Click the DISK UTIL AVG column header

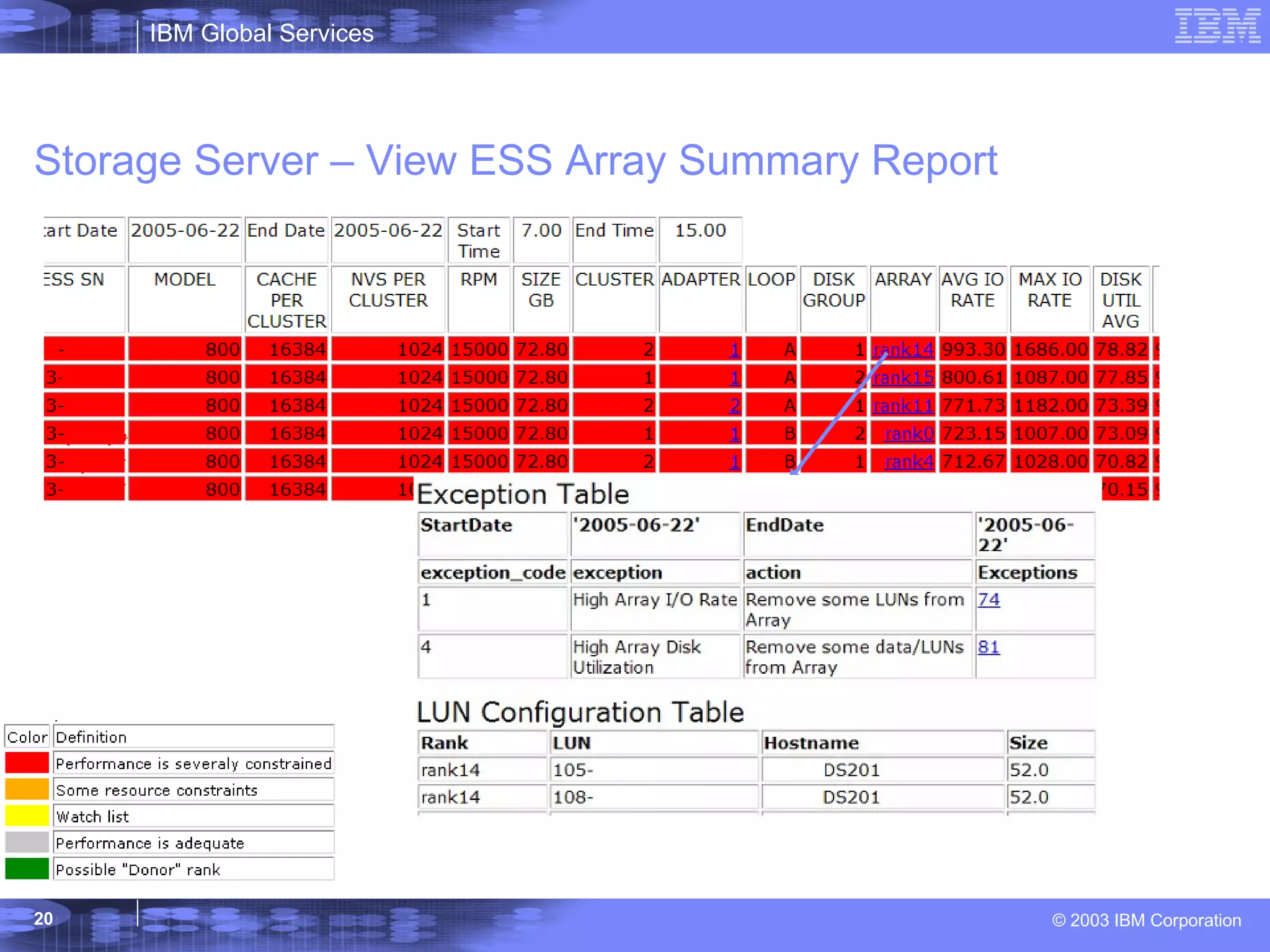click(x=1121, y=300)
